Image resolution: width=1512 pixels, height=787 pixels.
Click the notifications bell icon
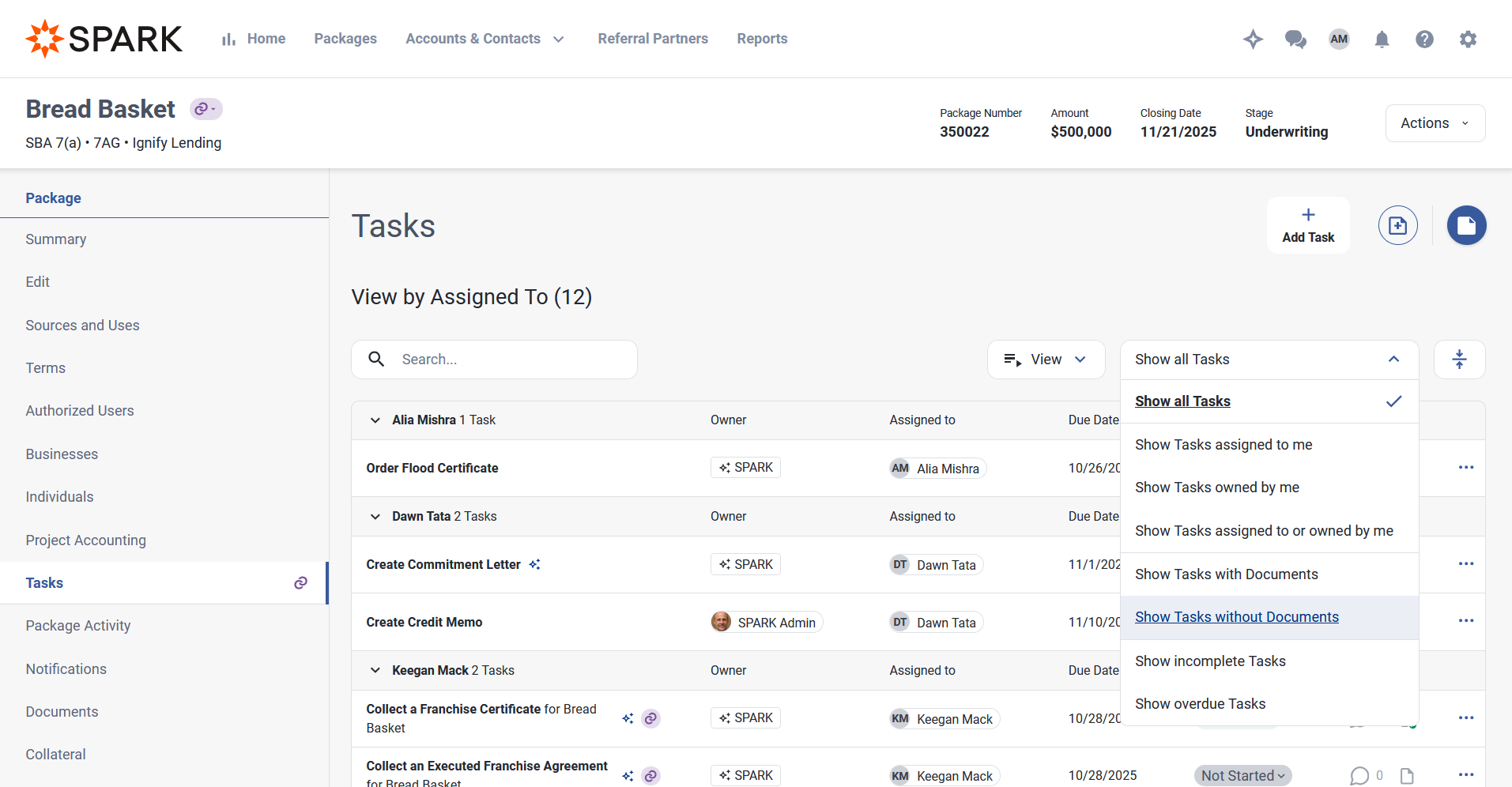click(1382, 39)
